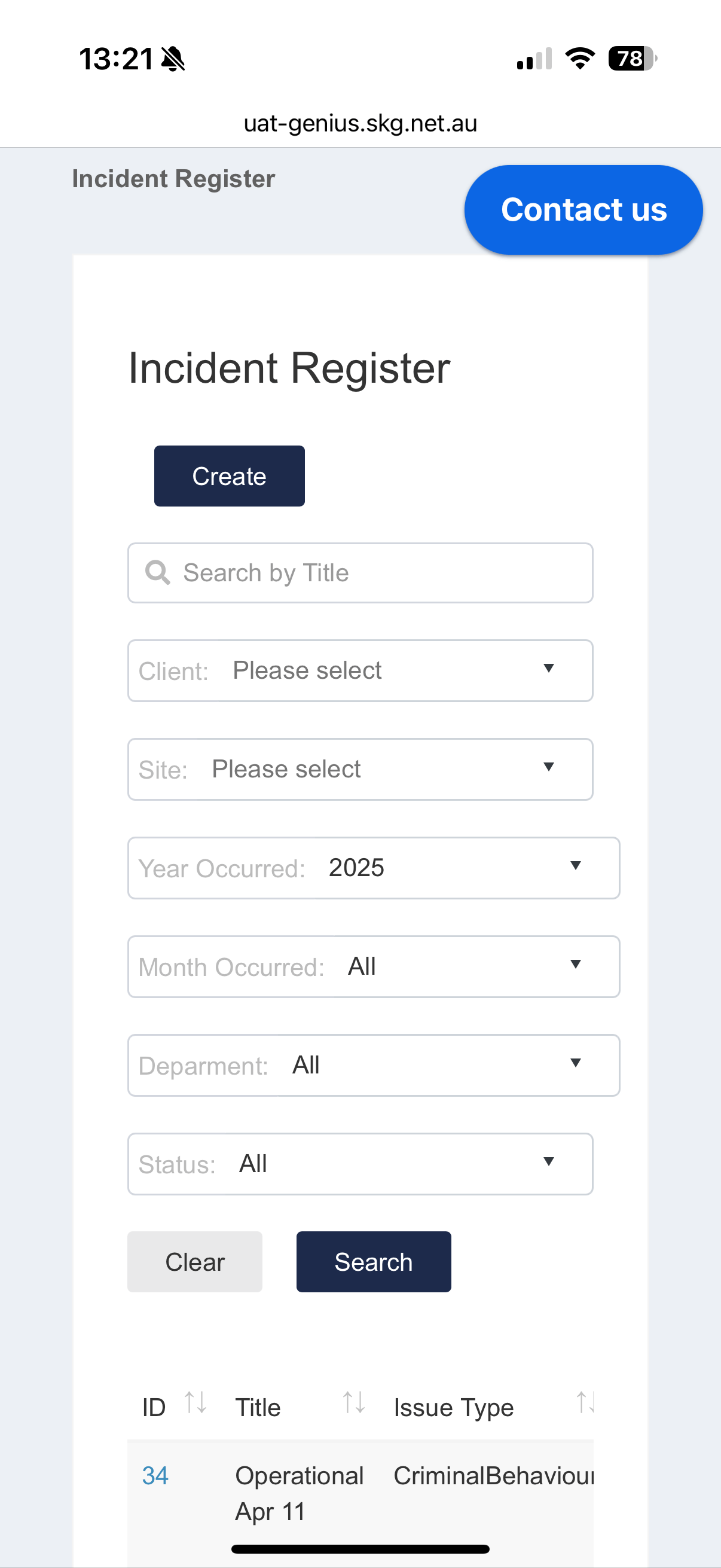Image resolution: width=721 pixels, height=1568 pixels.
Task: Open the Month Occurred dropdown
Action: (374, 966)
